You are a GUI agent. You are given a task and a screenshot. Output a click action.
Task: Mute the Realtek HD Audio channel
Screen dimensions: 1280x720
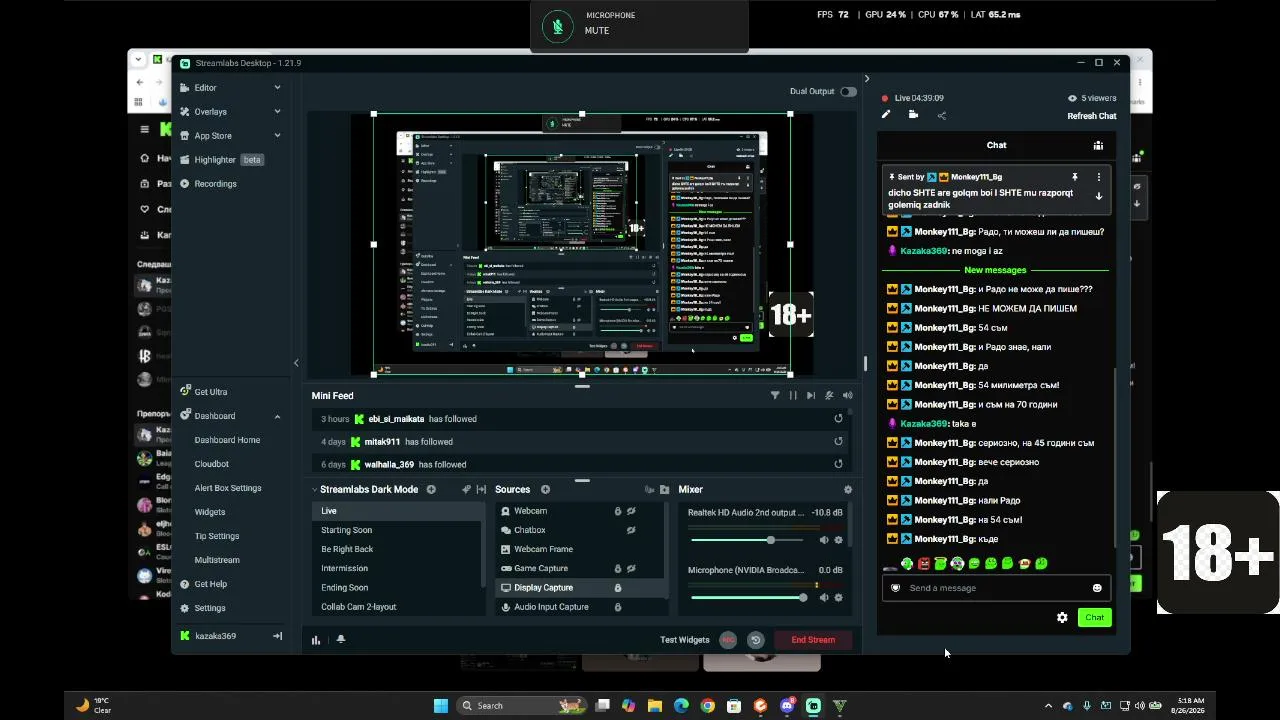(824, 540)
